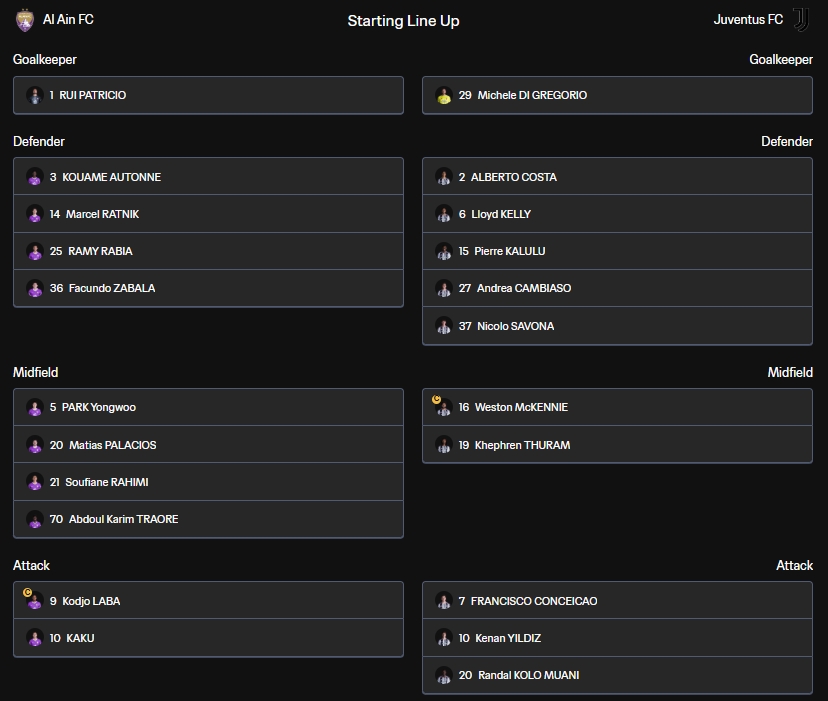The width and height of the screenshot is (828, 701).
Task: Select the text '6 Lloyd KELLY'
Action: pyautogui.click(x=495, y=214)
